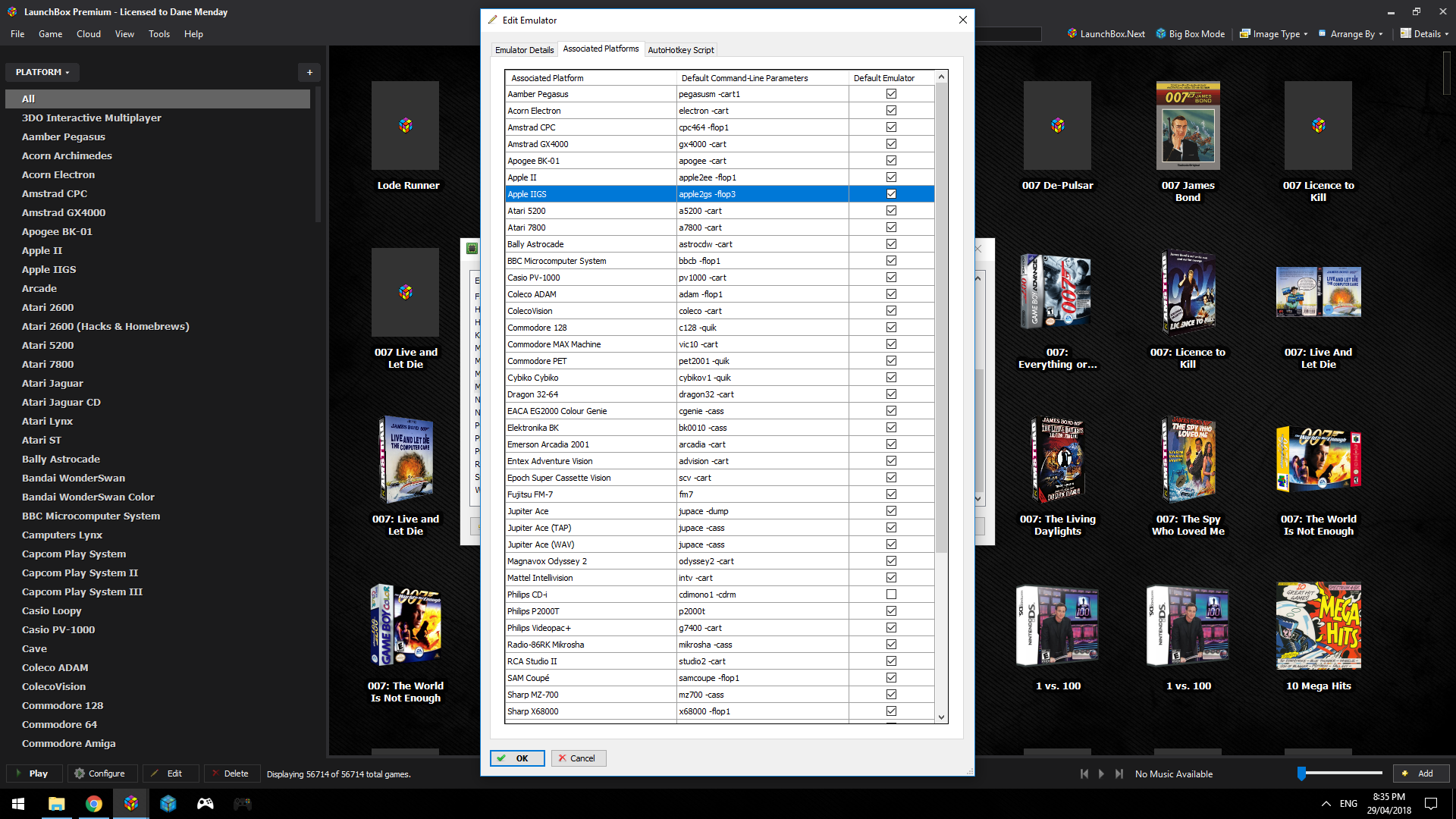Open Google Chrome from taskbar

pyautogui.click(x=93, y=804)
